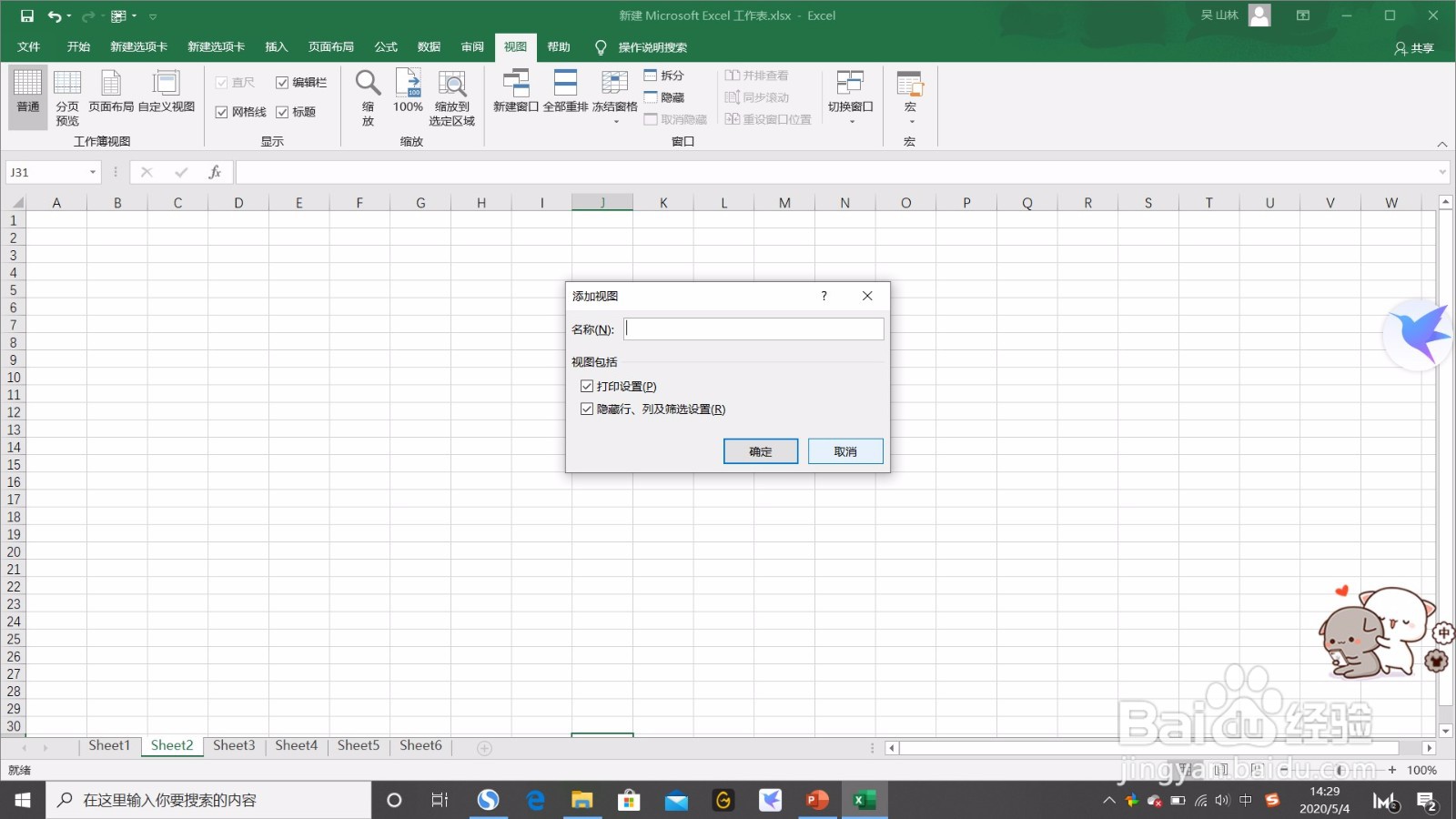Image resolution: width=1456 pixels, height=819 pixels.
Task: Open the Macros (宏) dropdown
Action: pos(910,122)
